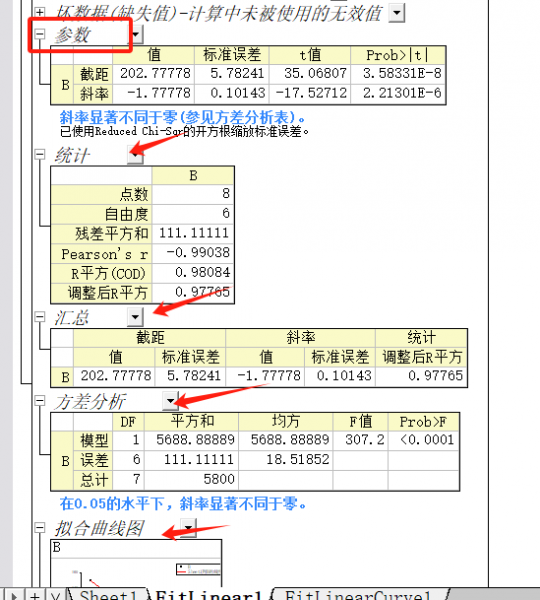Click the 总计 sum of squares 5800
Viewport: 540px width, 600px height.
click(x=191, y=479)
